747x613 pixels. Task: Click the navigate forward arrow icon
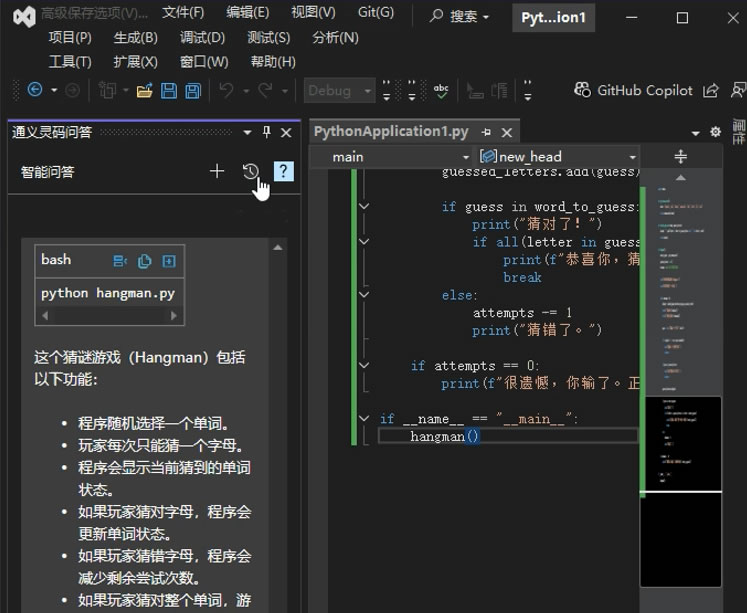click(x=72, y=90)
